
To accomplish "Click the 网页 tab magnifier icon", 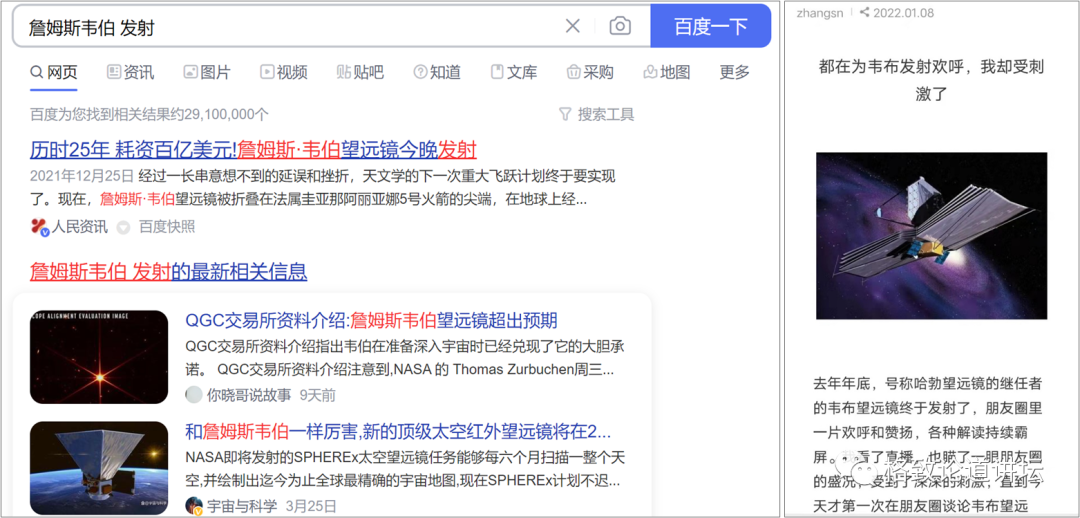I will click(37, 72).
